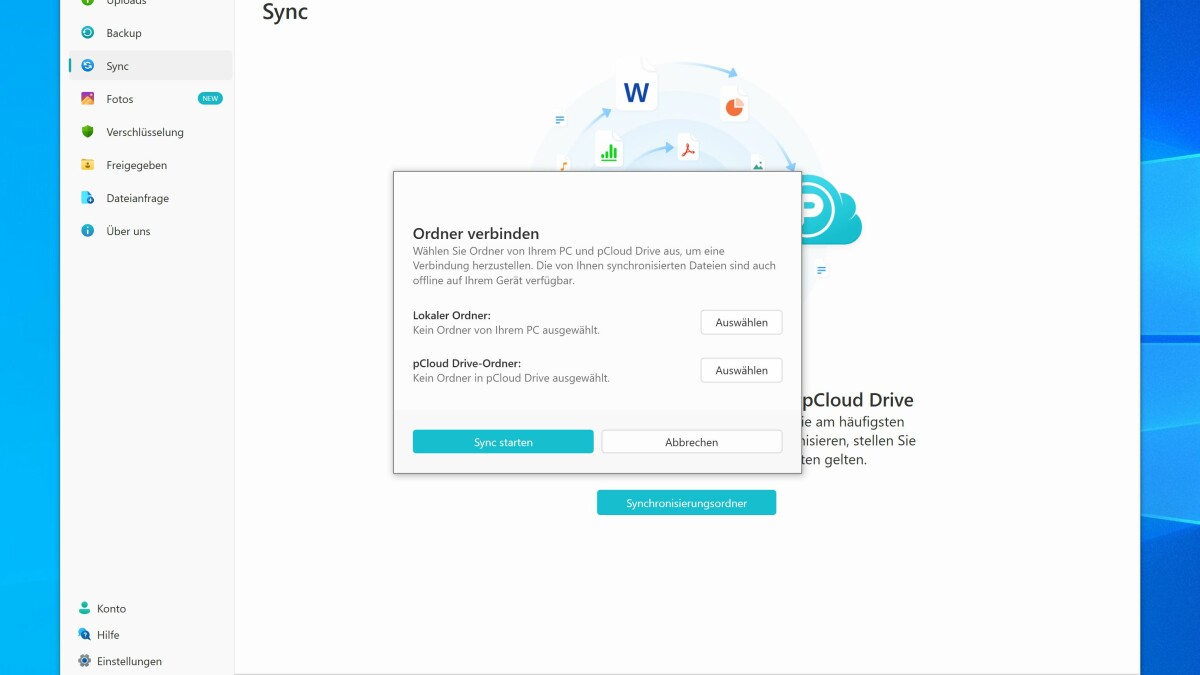
Task: Click the Sync icon in sidebar
Action: coord(87,66)
